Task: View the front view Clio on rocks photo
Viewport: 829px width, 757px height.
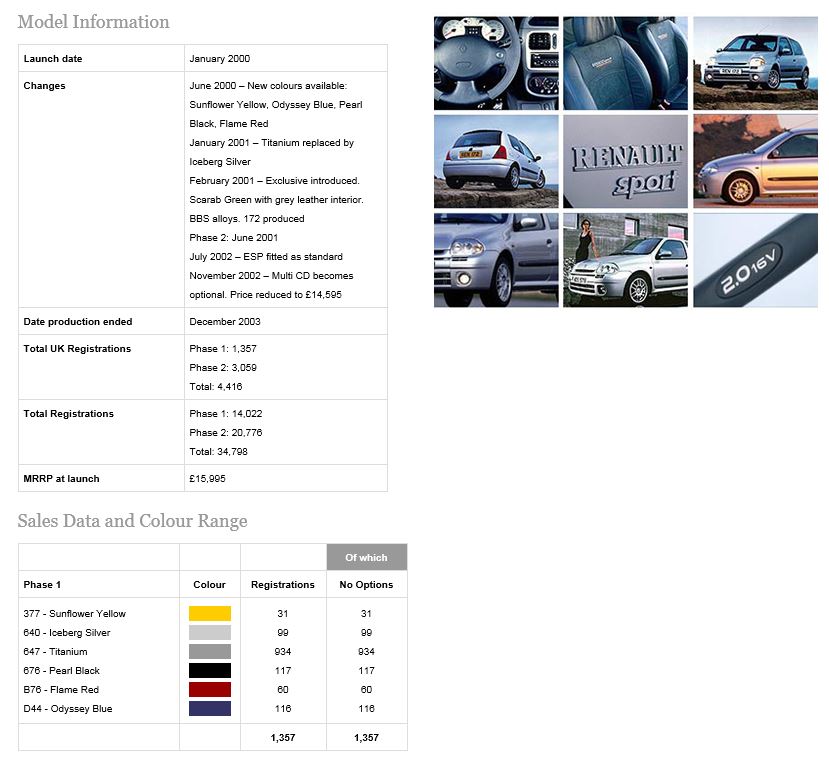Action: point(756,63)
